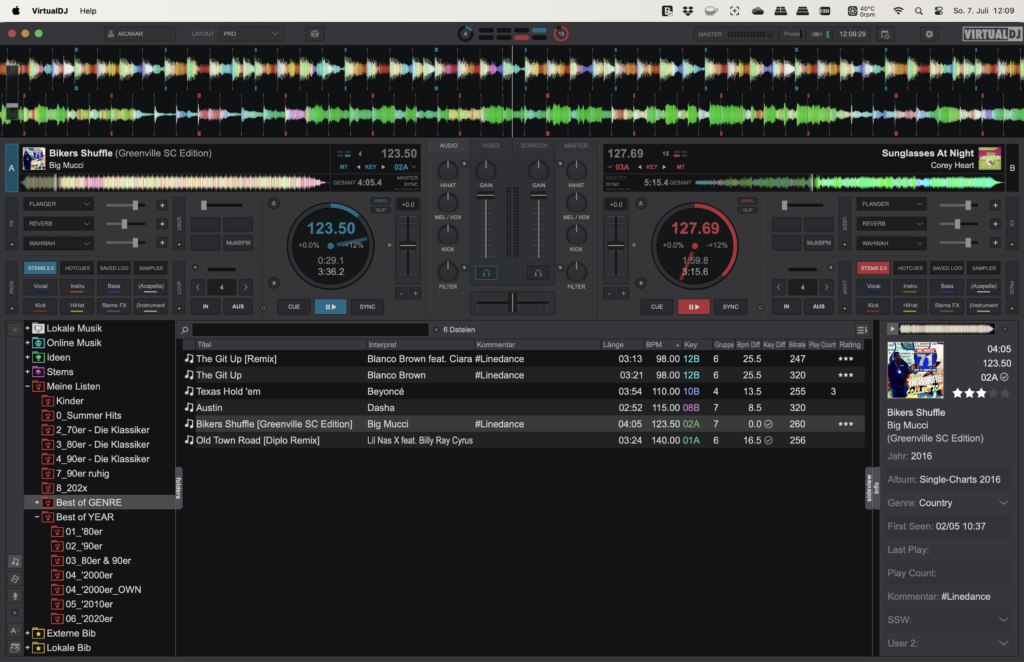Add FX slot next to deck A Flanger
The width and height of the screenshot is (1024, 662).
click(x=162, y=205)
